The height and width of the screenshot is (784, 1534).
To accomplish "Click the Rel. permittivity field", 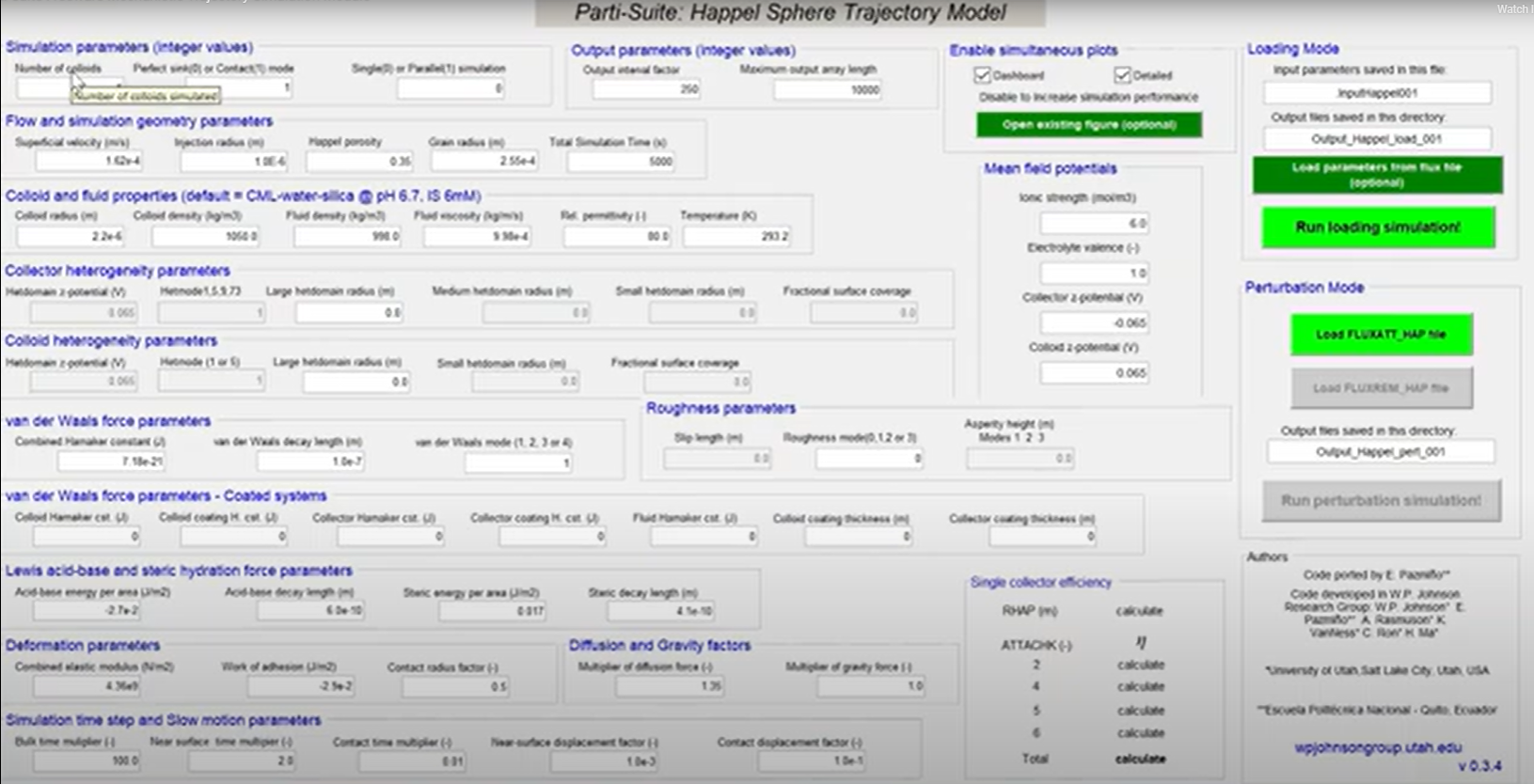I will tap(618, 237).
